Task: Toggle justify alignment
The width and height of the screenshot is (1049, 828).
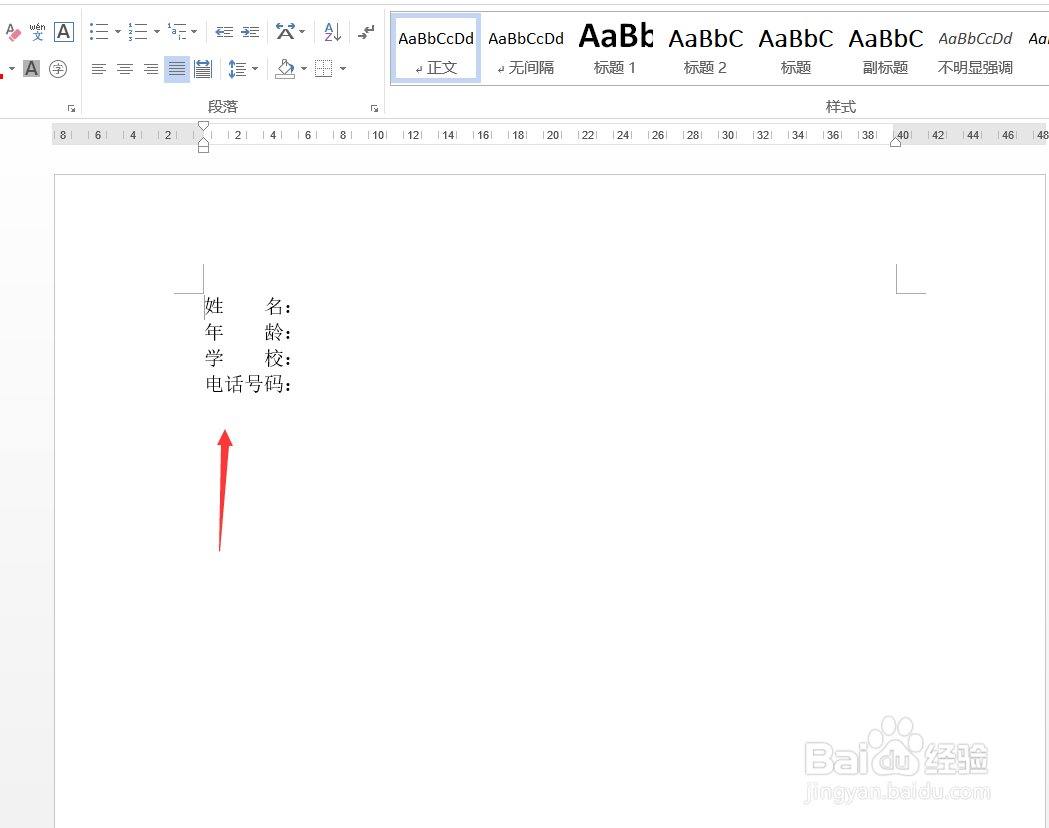Action: [x=177, y=69]
